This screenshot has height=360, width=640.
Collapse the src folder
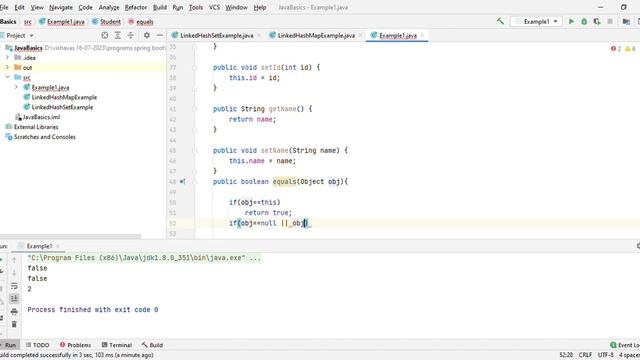click(x=7, y=77)
